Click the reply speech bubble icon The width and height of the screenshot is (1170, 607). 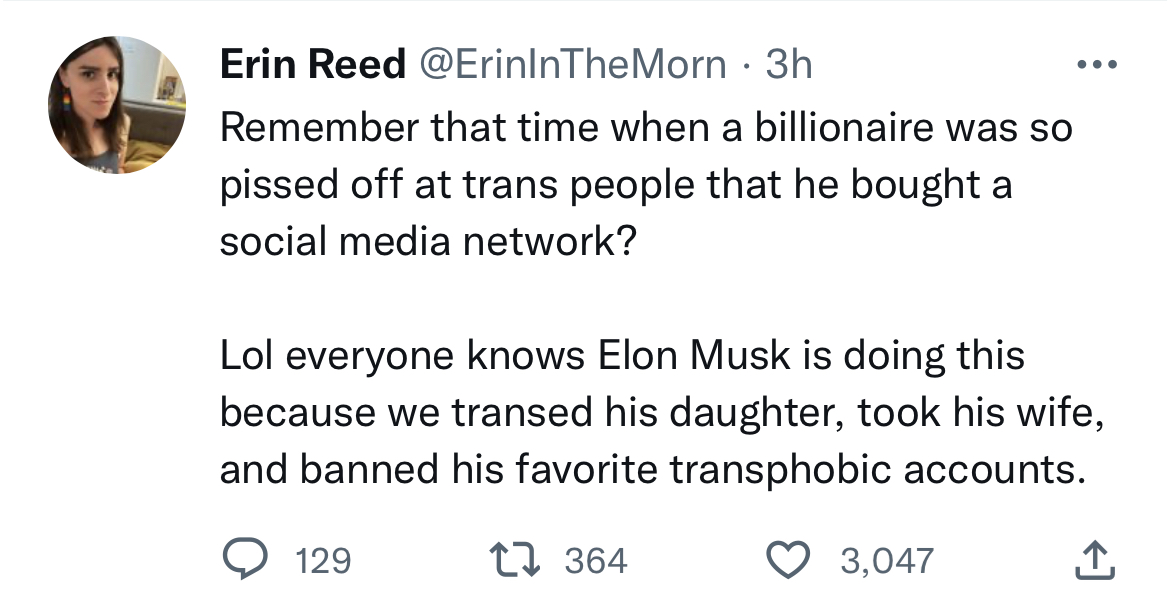pyautogui.click(x=244, y=559)
